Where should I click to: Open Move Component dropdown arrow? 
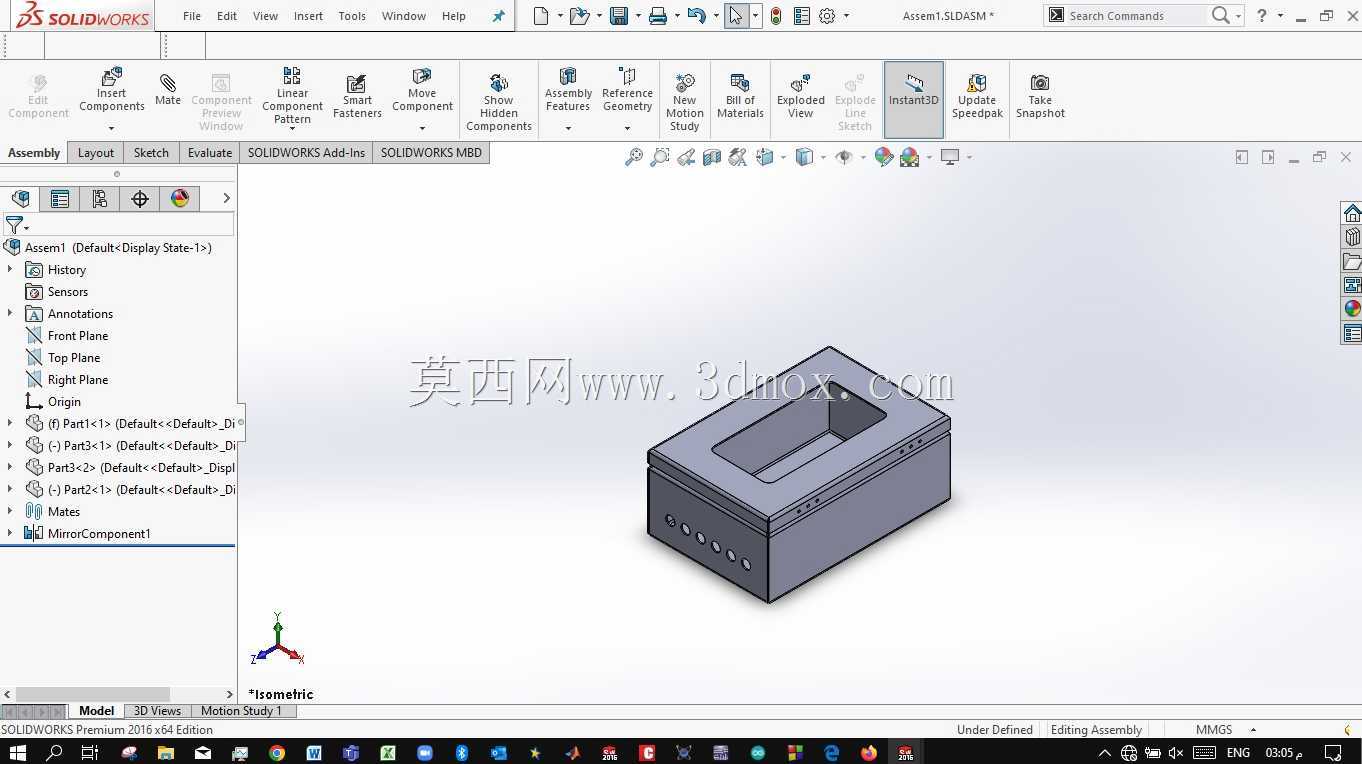click(422, 128)
